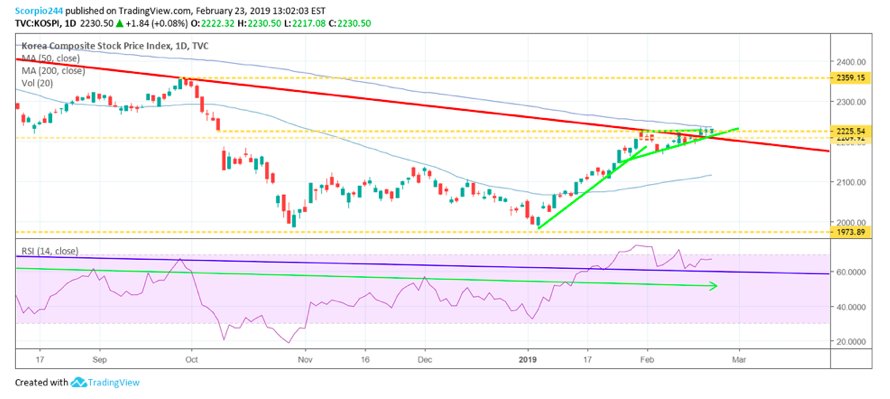Select the MA (50, close) indicator label
890x399 pixels.
coord(52,58)
